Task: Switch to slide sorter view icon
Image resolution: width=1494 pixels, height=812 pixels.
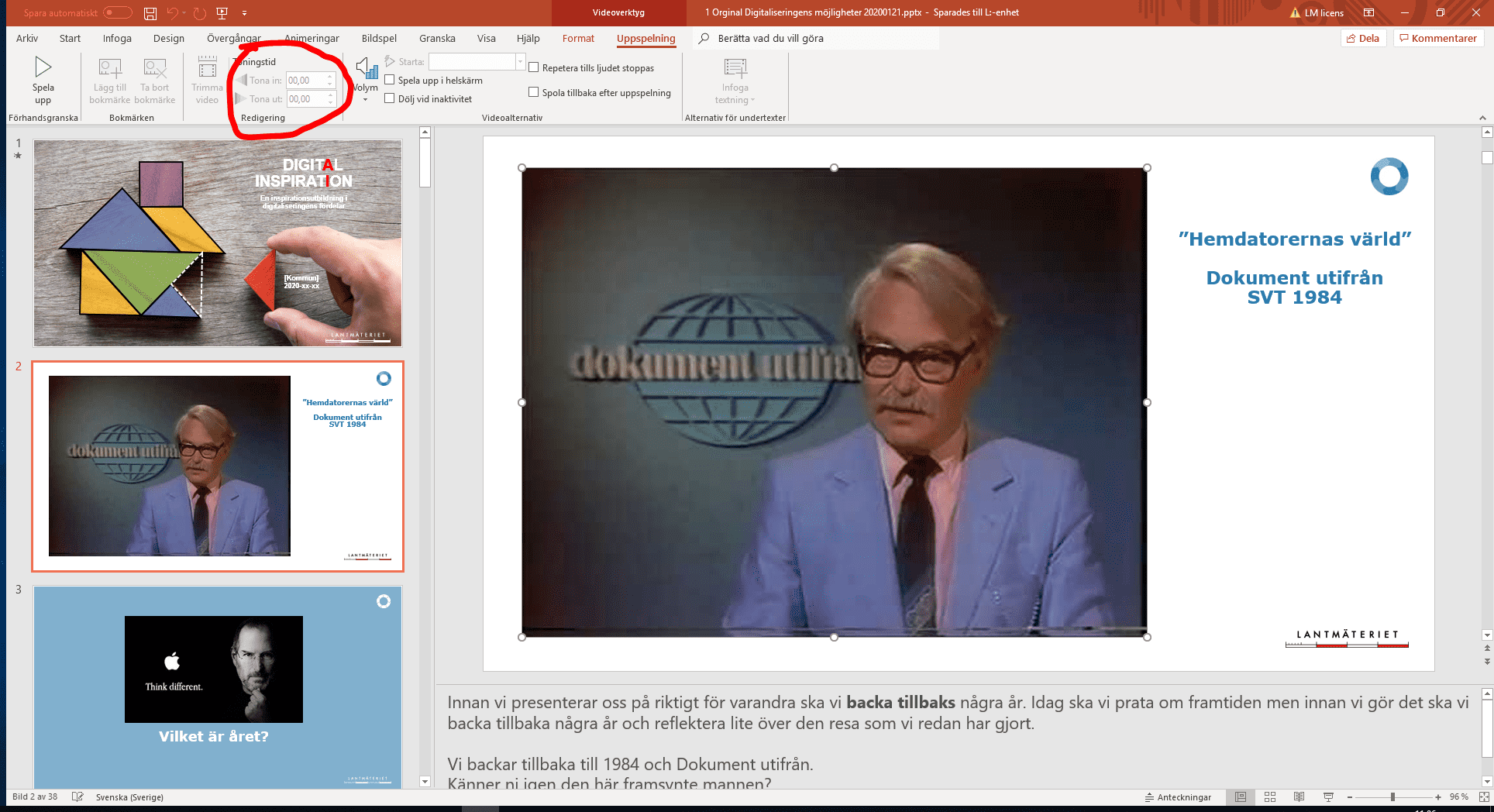Action: coord(1270,797)
